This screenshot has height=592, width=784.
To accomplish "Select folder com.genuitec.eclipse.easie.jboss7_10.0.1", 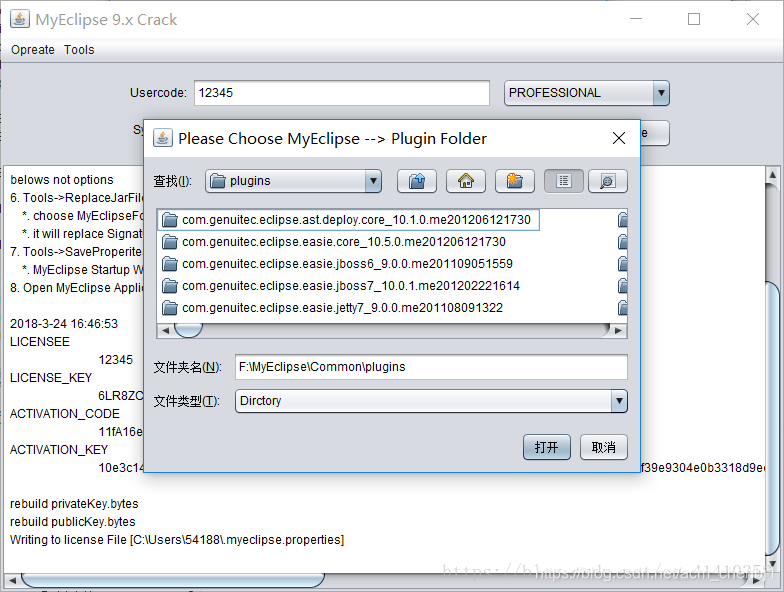I will [x=341, y=286].
